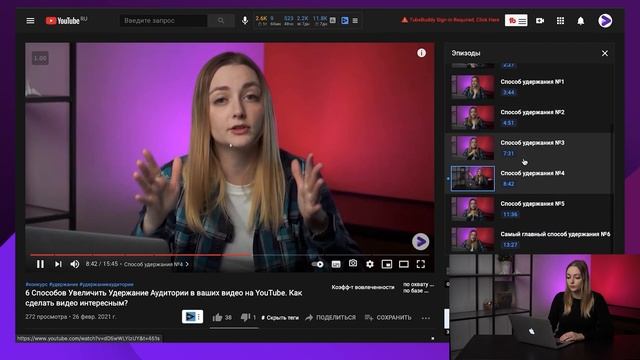The width and height of the screenshot is (640, 360).
Task: Open the #удержание hashtag link
Action: pos(63,284)
